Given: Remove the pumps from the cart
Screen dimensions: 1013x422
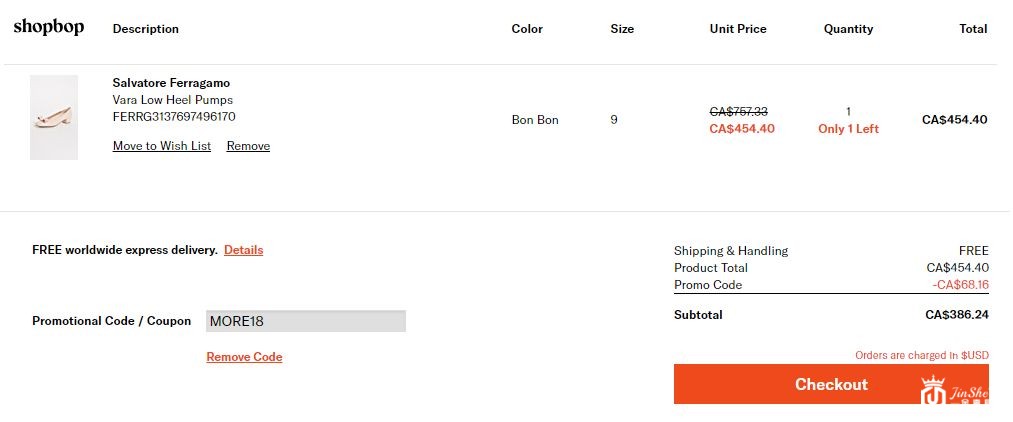Looking at the screenshot, I should pos(248,146).
